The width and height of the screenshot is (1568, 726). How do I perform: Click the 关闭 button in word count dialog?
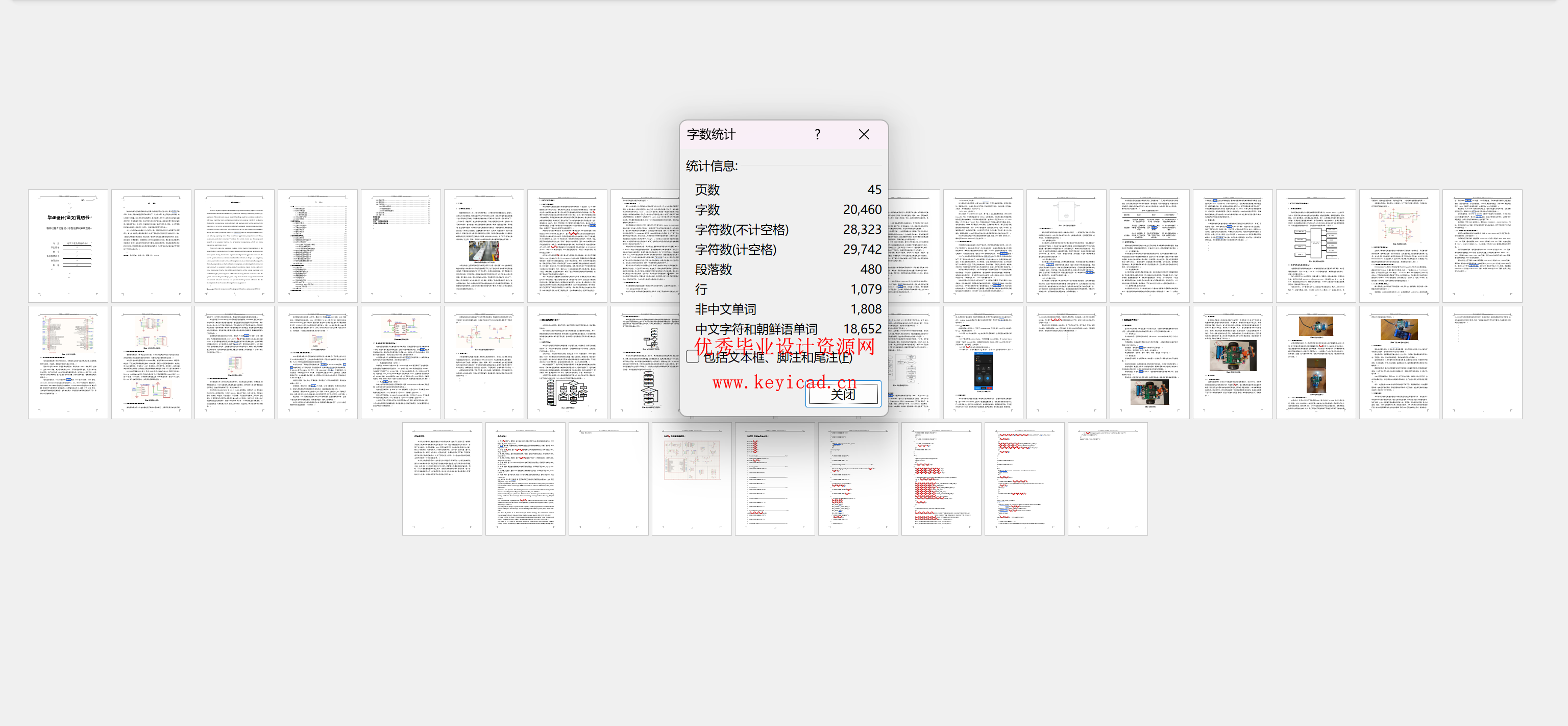pos(843,394)
